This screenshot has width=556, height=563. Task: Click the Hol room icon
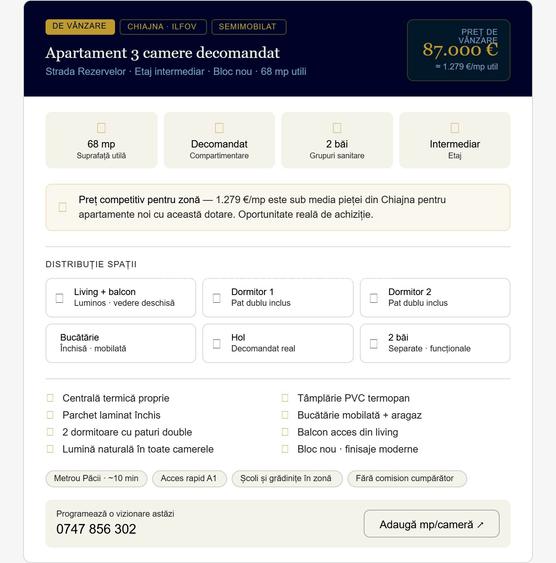point(216,343)
